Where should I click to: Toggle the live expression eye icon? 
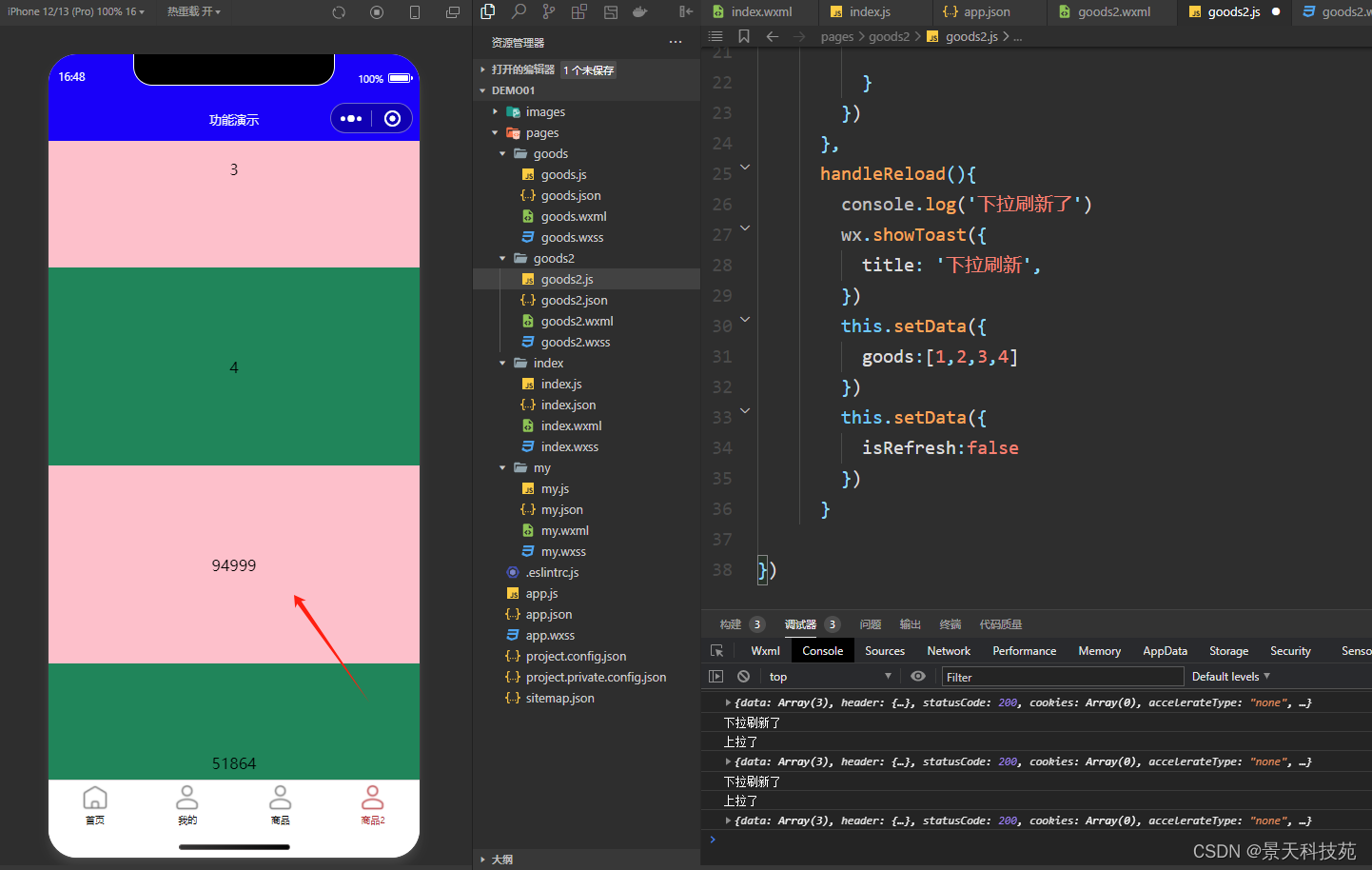click(917, 677)
